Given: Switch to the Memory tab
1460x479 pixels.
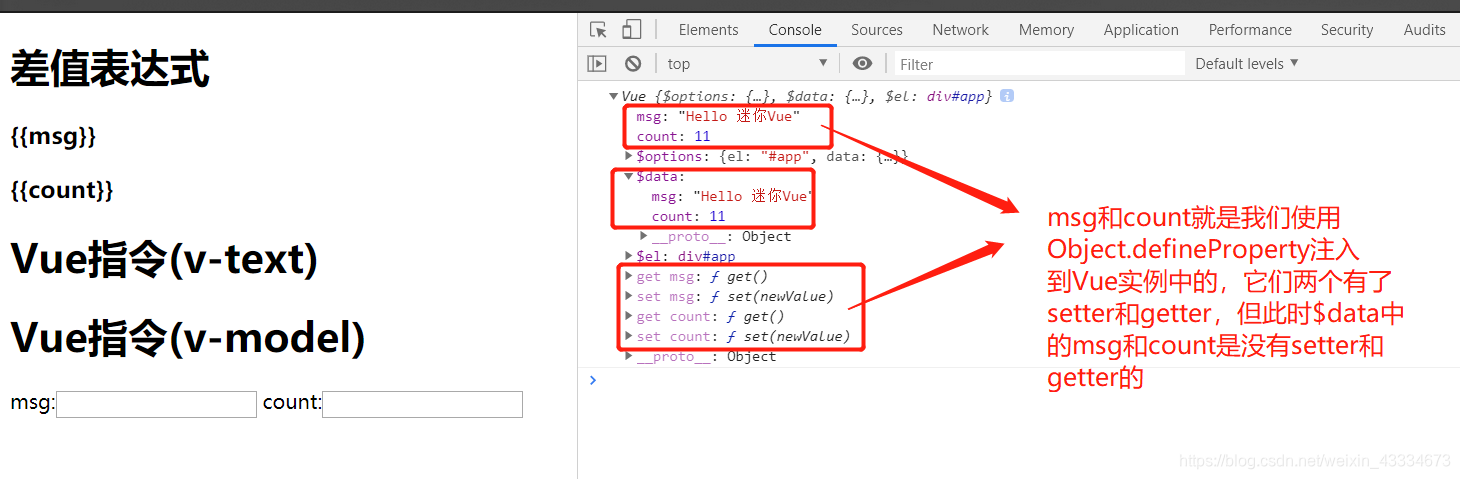Looking at the screenshot, I should (1046, 30).
